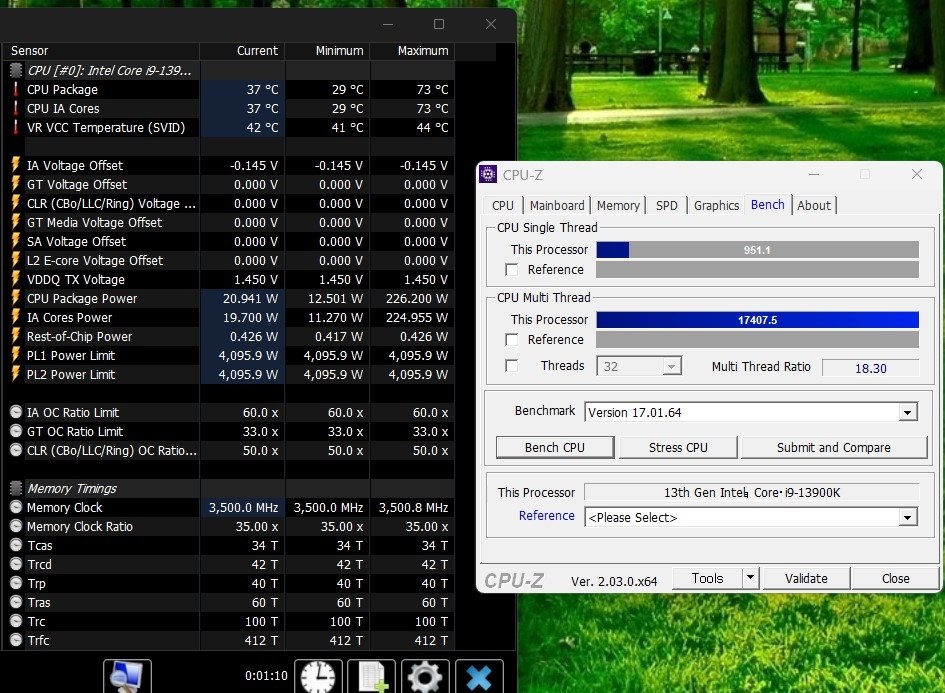
Task: Select the Rest-of-Chip Power row
Action: (x=228, y=336)
